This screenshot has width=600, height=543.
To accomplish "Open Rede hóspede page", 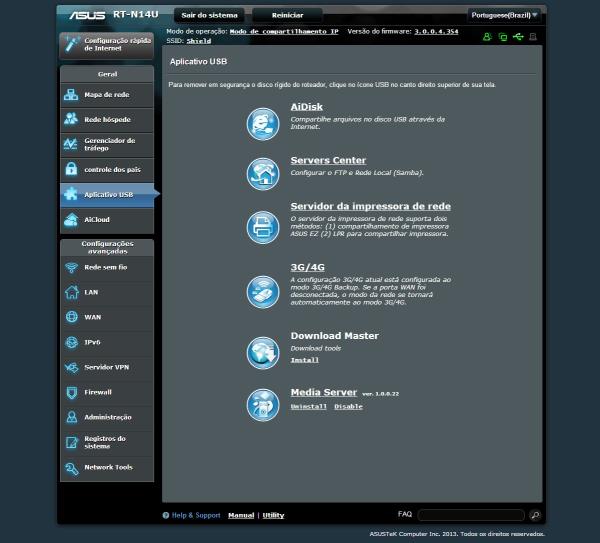I will pyautogui.click(x=107, y=120).
